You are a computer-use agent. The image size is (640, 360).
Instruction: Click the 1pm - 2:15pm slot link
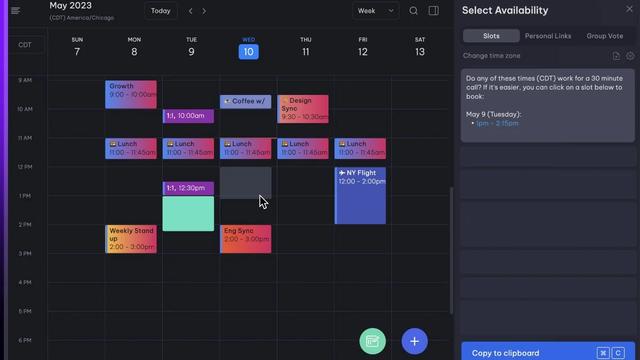(497, 123)
